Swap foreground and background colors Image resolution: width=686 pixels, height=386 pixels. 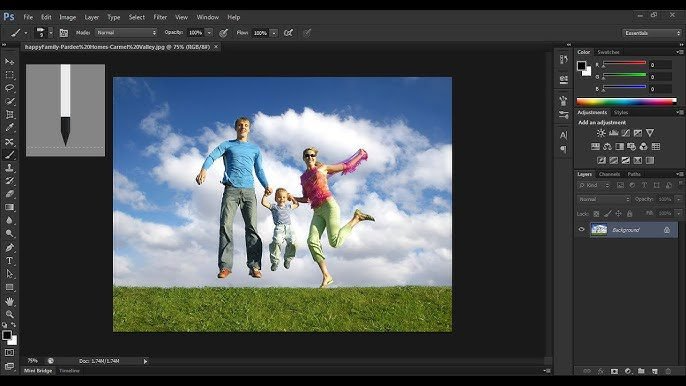pos(14,325)
